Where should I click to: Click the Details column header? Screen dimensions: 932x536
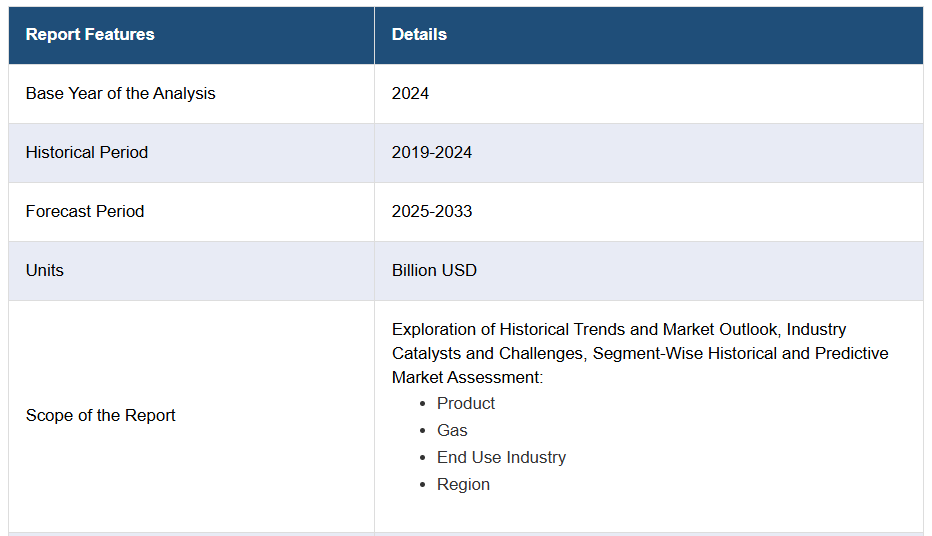(x=419, y=34)
